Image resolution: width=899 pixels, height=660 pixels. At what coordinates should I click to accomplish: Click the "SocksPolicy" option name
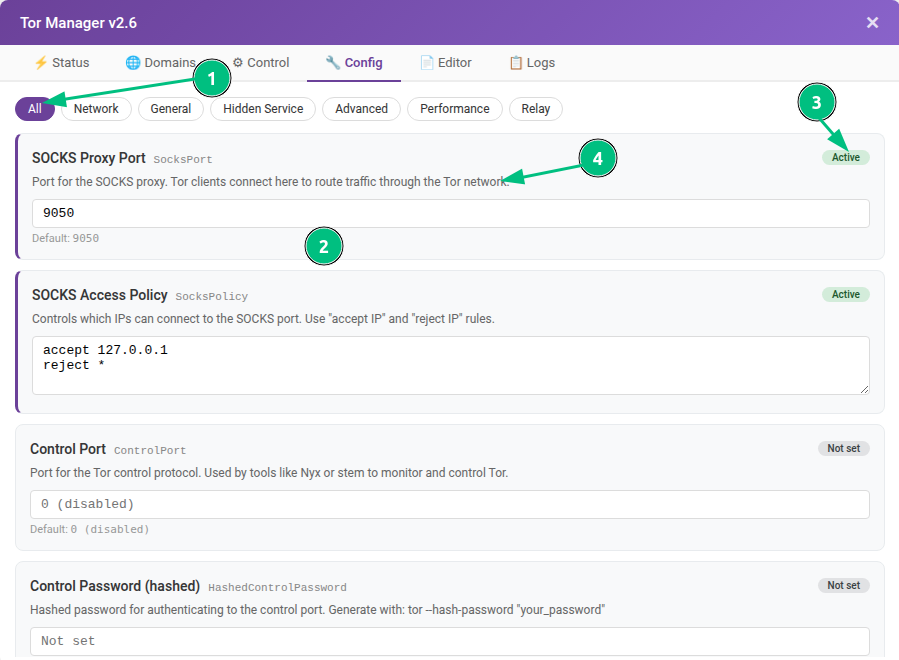click(x=212, y=296)
